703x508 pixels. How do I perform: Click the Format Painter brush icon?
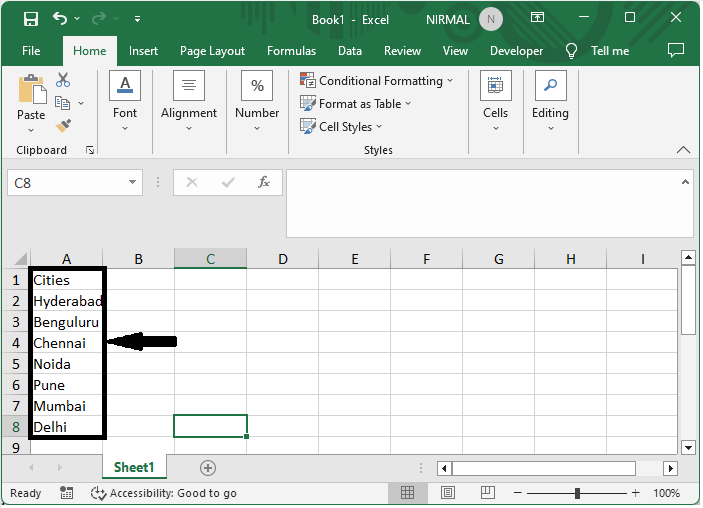[x=63, y=125]
